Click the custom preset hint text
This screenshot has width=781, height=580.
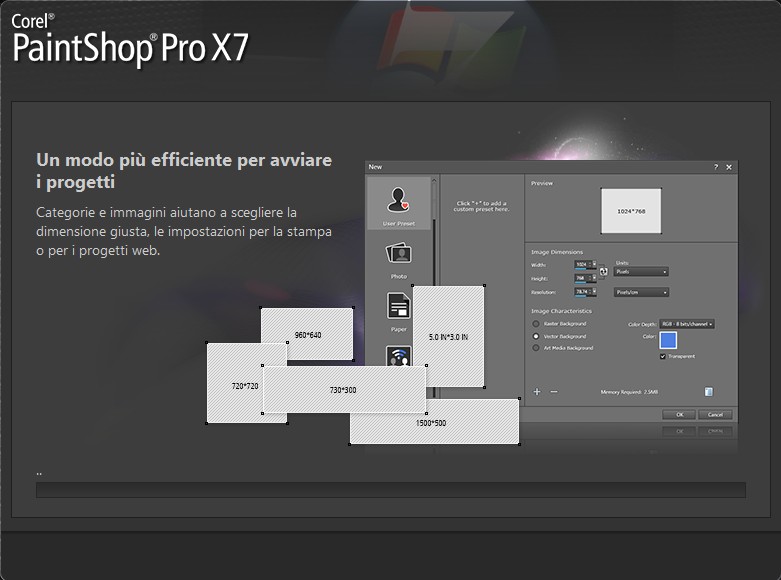point(481,206)
